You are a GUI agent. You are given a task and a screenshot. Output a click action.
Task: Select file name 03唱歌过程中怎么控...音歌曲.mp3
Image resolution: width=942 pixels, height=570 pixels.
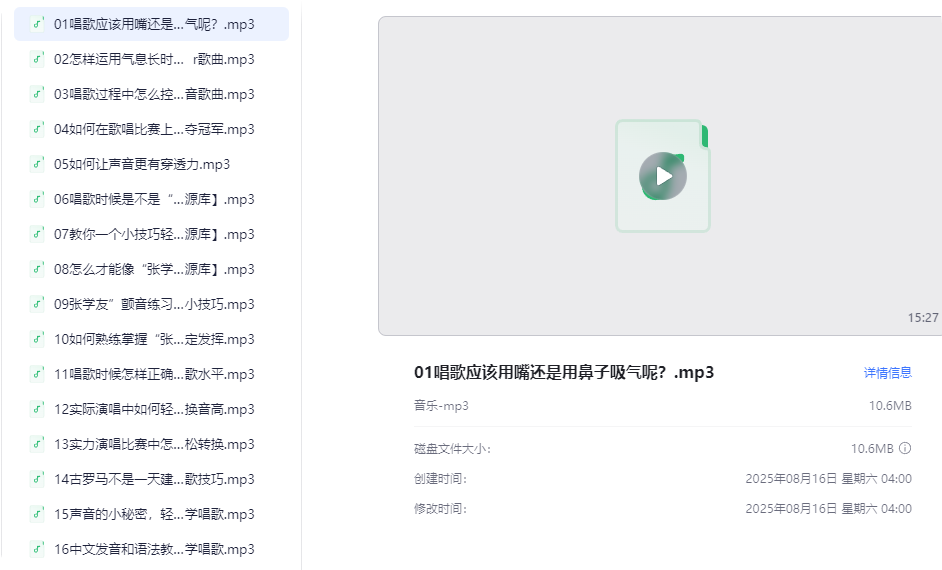(x=154, y=94)
